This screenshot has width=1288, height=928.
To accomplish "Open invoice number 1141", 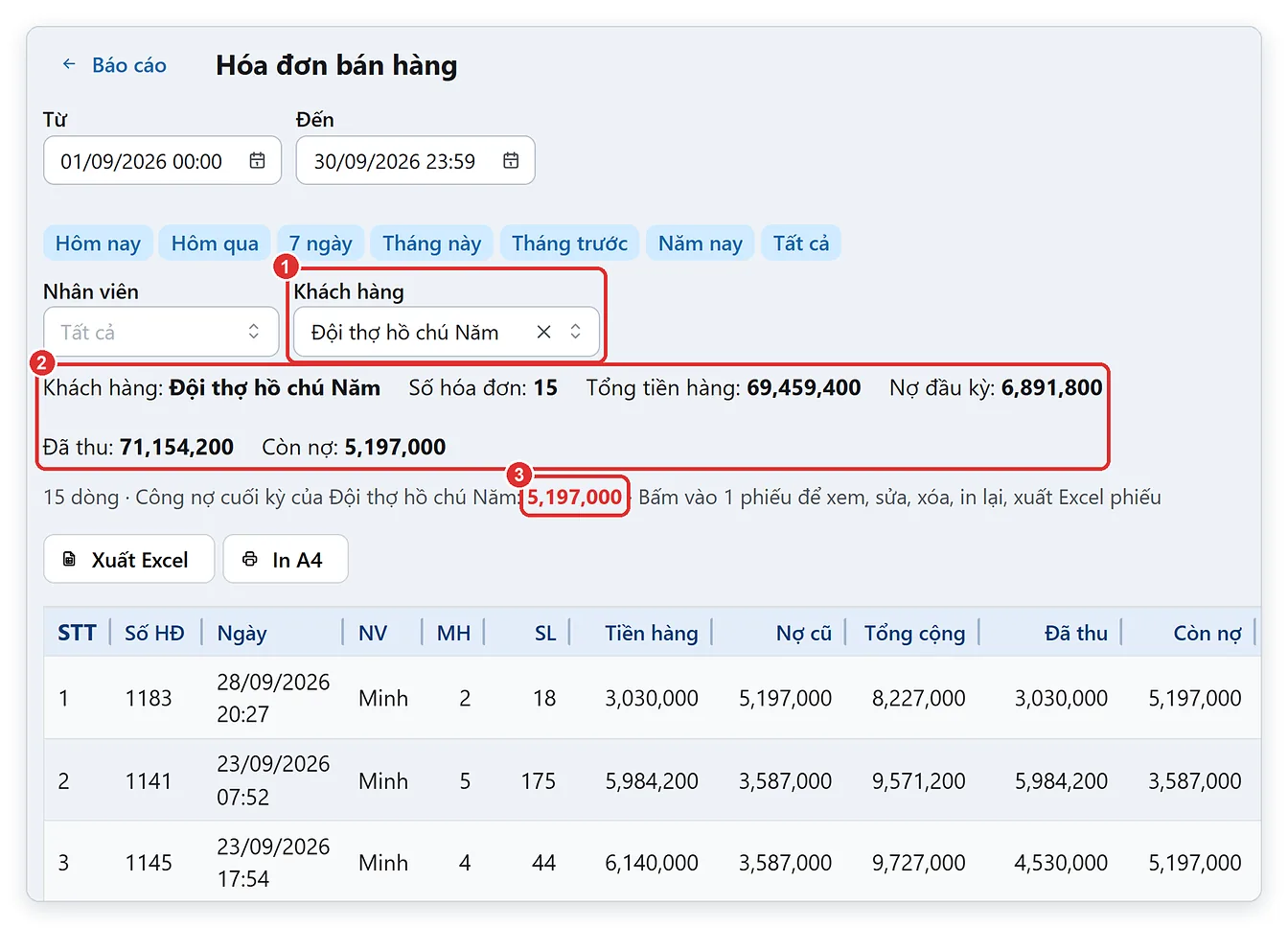I will [x=149, y=781].
